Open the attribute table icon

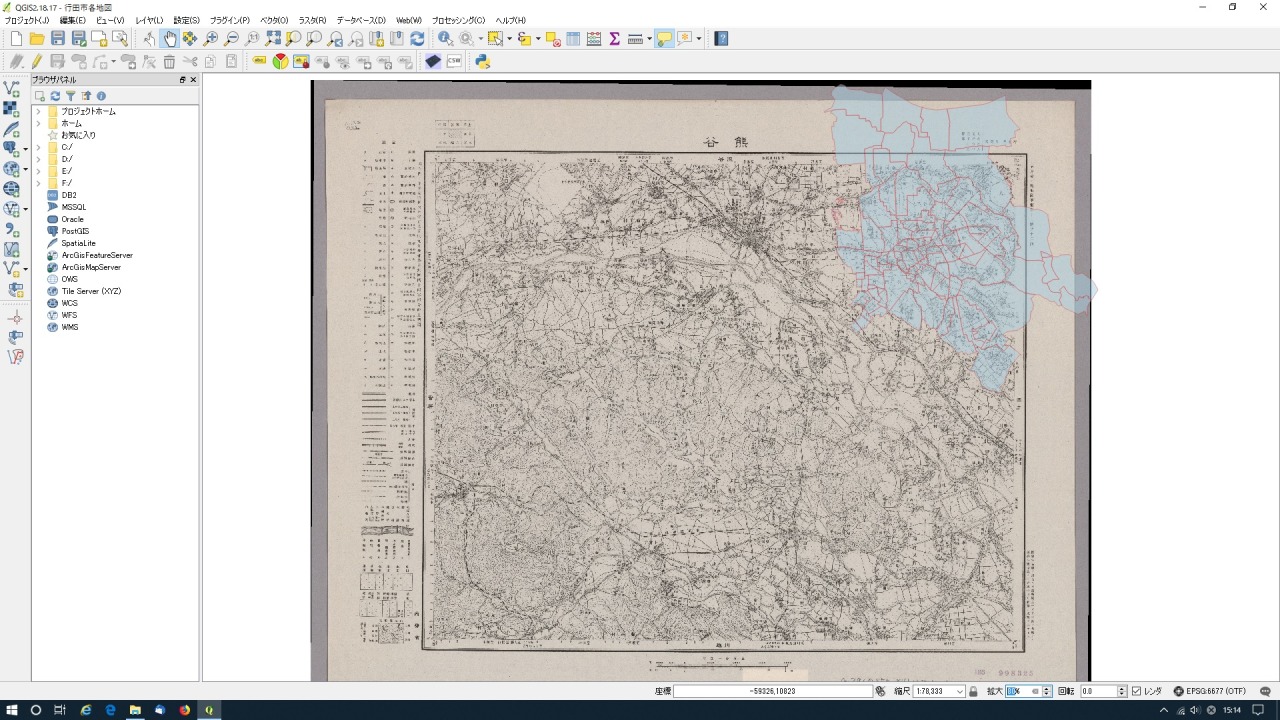point(573,38)
